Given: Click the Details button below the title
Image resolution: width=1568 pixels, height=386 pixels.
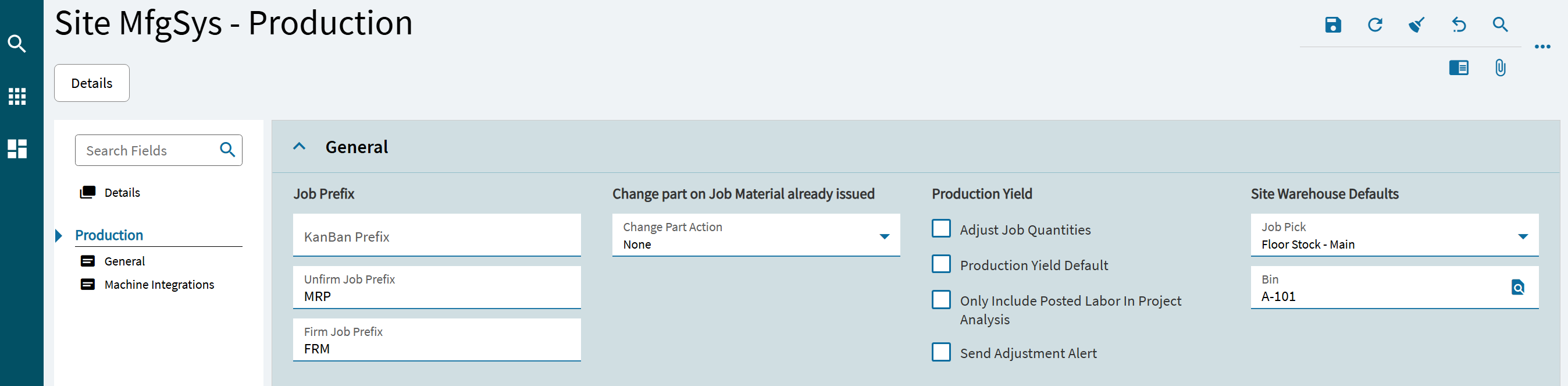Looking at the screenshot, I should pyautogui.click(x=92, y=83).
